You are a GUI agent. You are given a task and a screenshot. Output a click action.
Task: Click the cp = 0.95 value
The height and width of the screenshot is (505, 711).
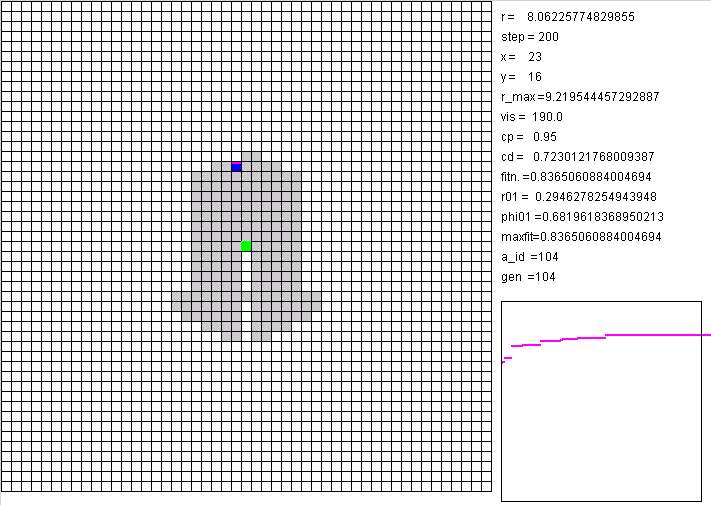click(529, 137)
